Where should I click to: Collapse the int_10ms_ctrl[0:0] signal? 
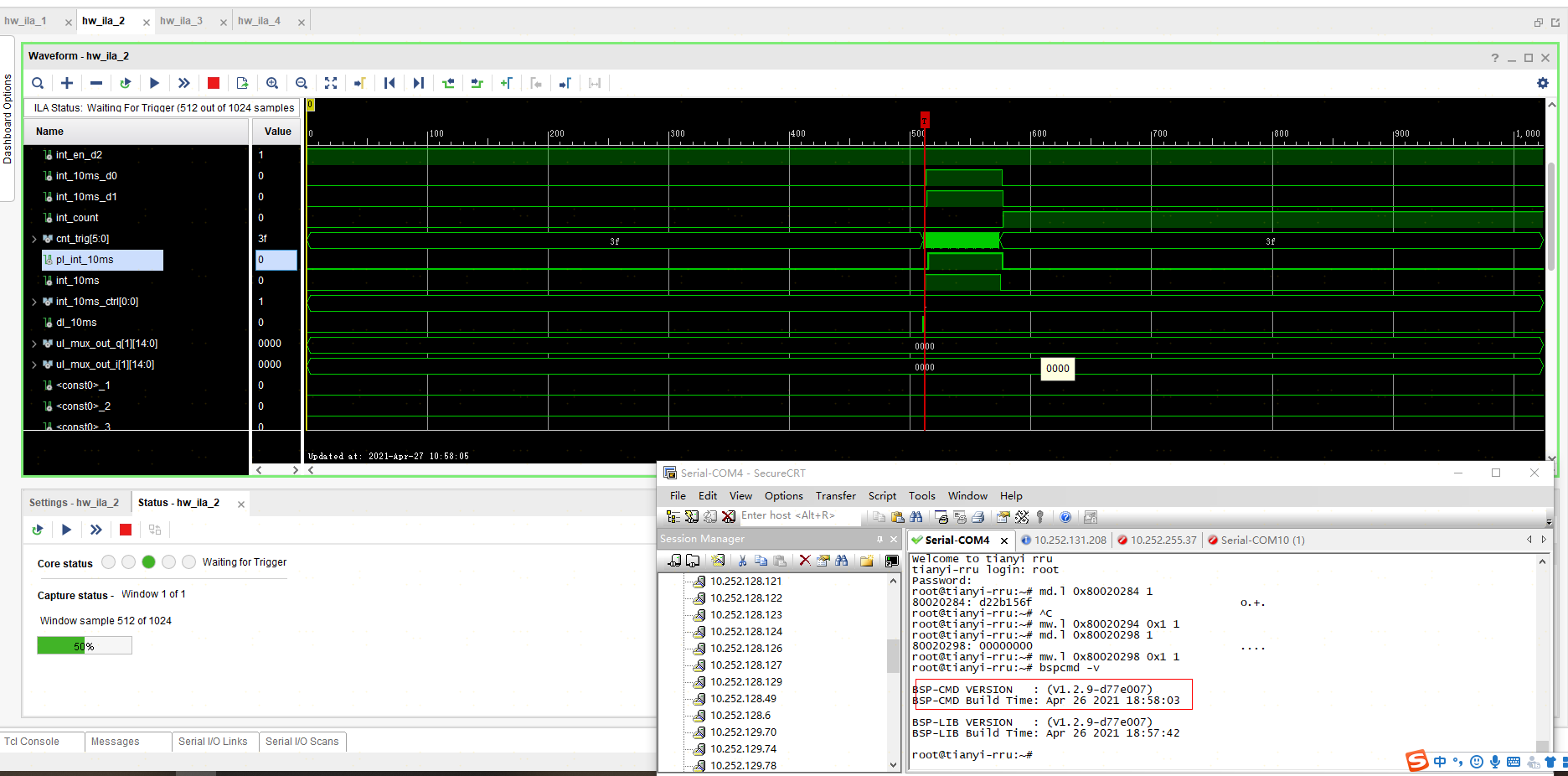34,302
